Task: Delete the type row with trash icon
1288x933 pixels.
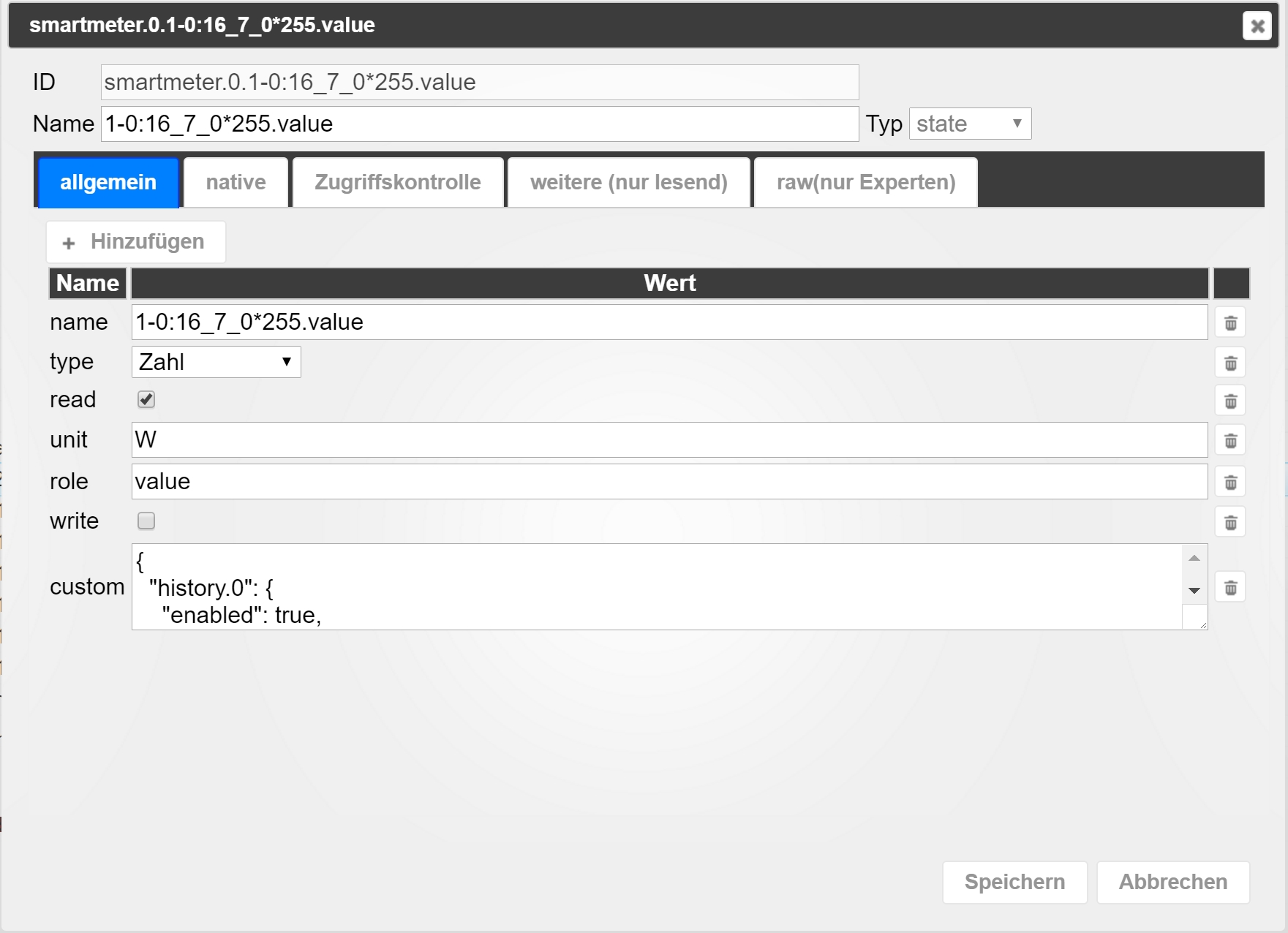Action: [x=1230, y=363]
